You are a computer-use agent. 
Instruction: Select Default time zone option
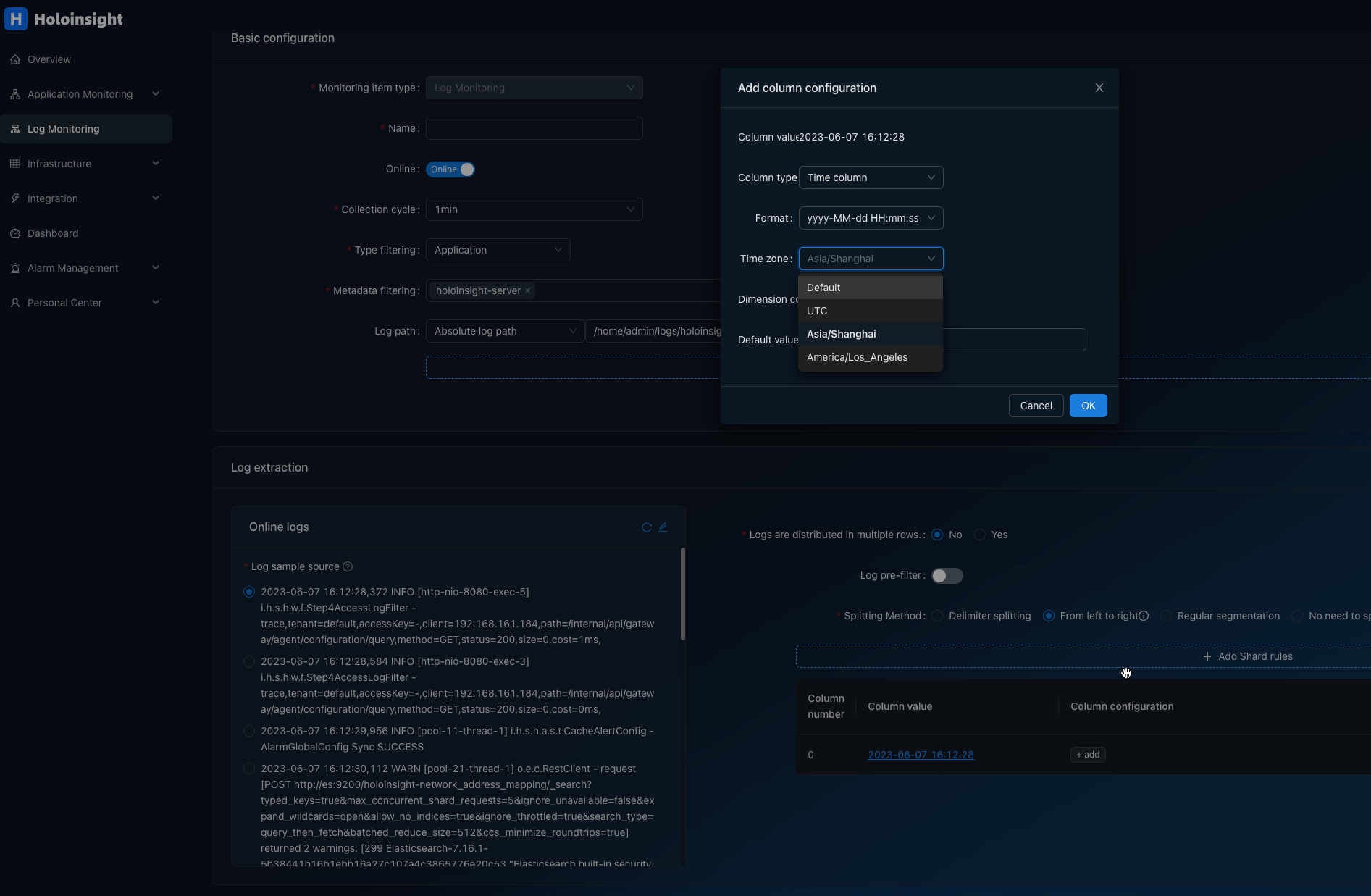871,288
